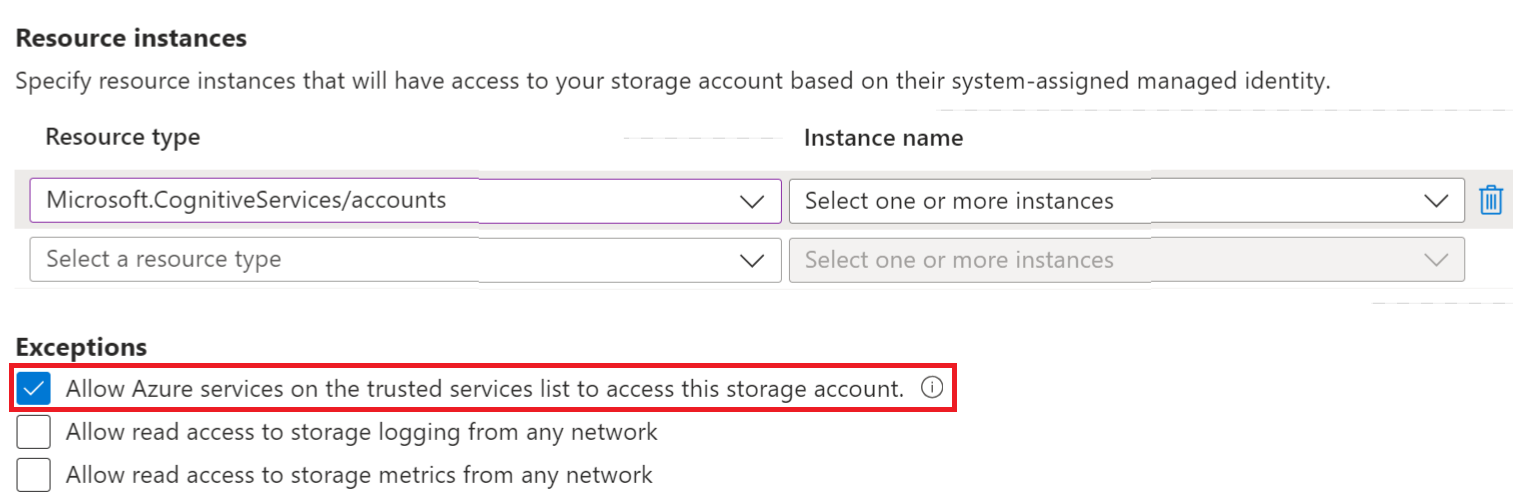Delete the CognitiveServices resource instance row
1513x502 pixels.
(1491, 200)
